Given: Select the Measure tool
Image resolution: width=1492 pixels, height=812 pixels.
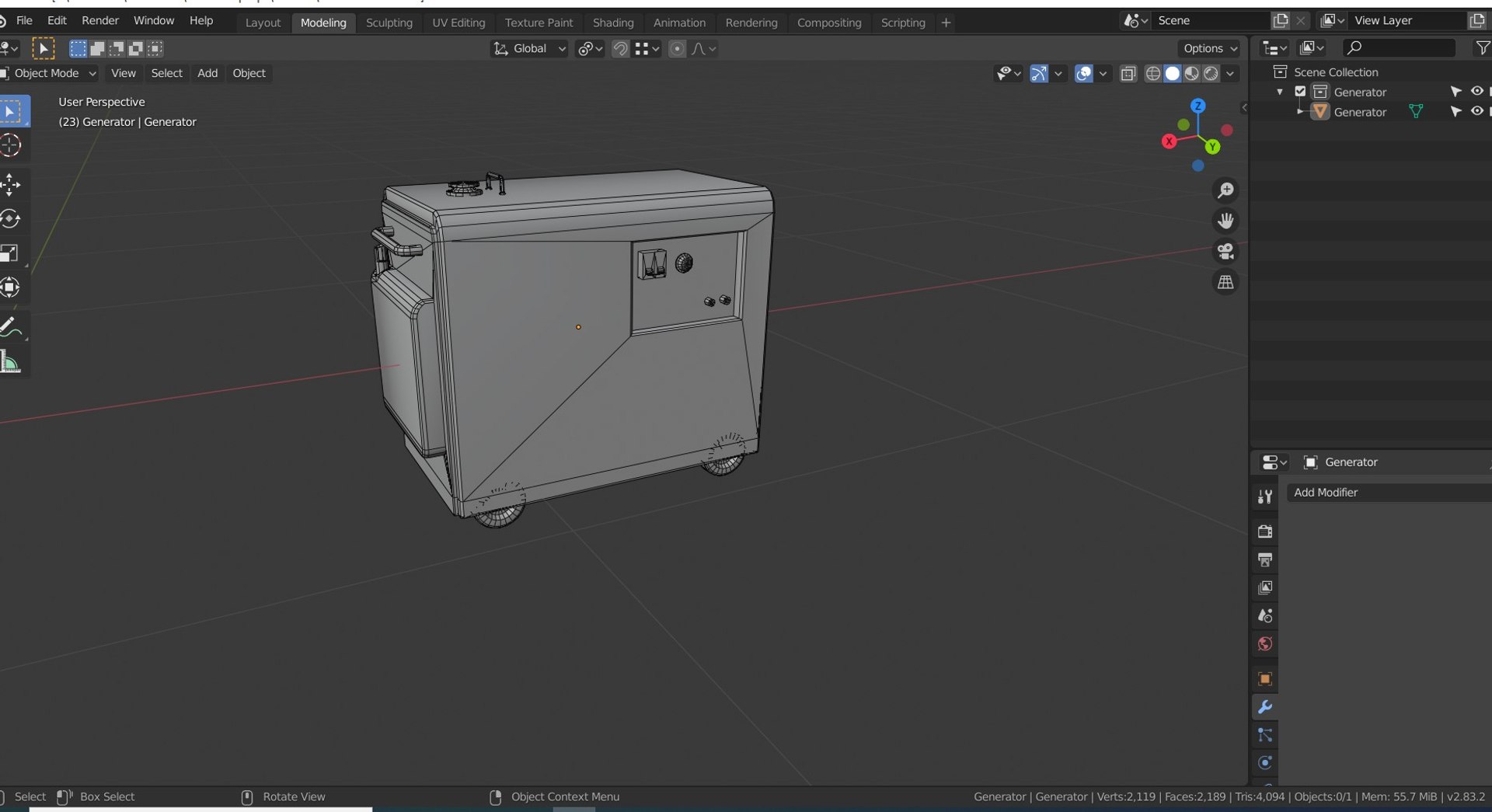Looking at the screenshot, I should click(11, 362).
